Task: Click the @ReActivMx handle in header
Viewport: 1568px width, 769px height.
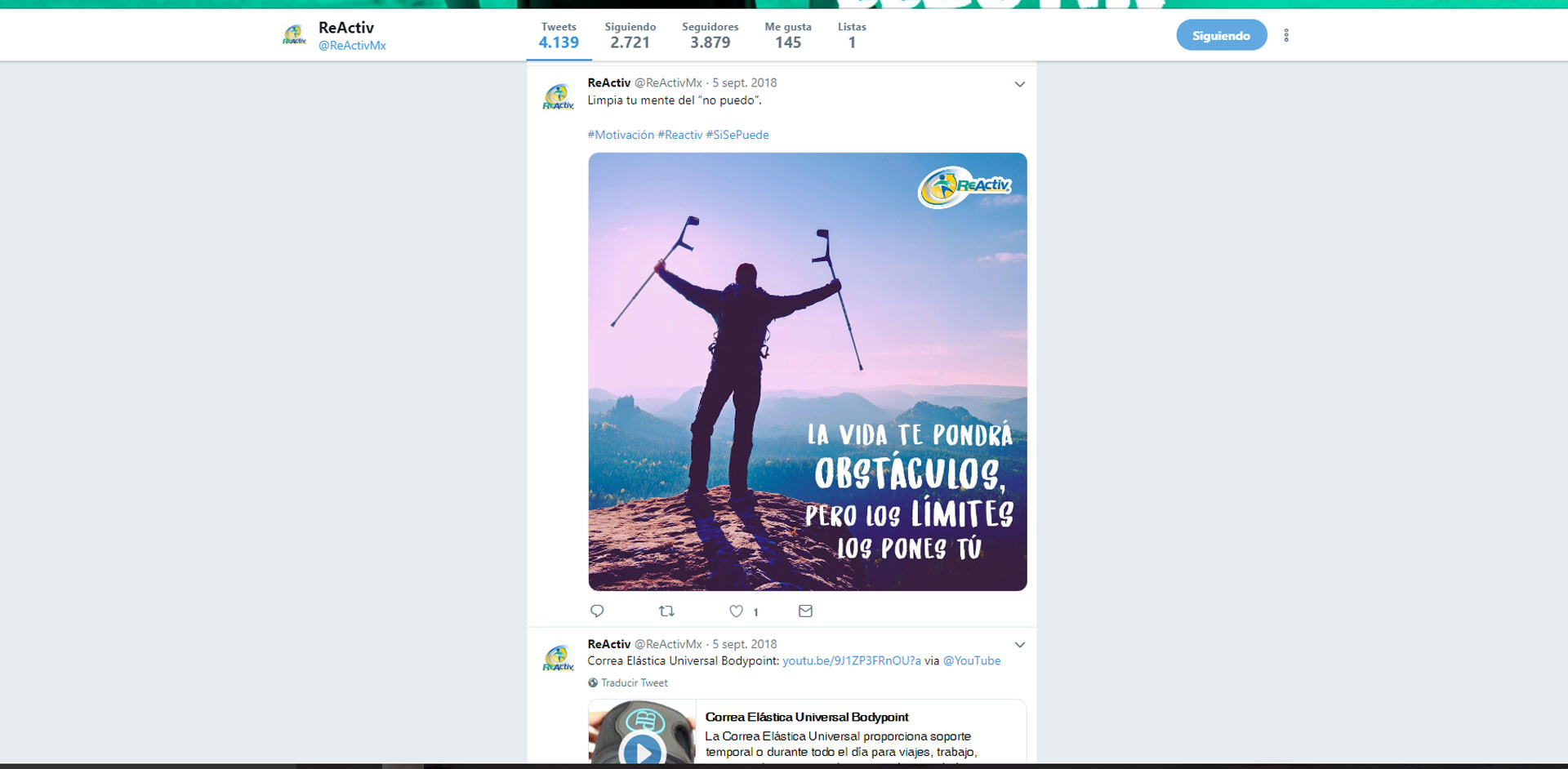Action: click(352, 46)
